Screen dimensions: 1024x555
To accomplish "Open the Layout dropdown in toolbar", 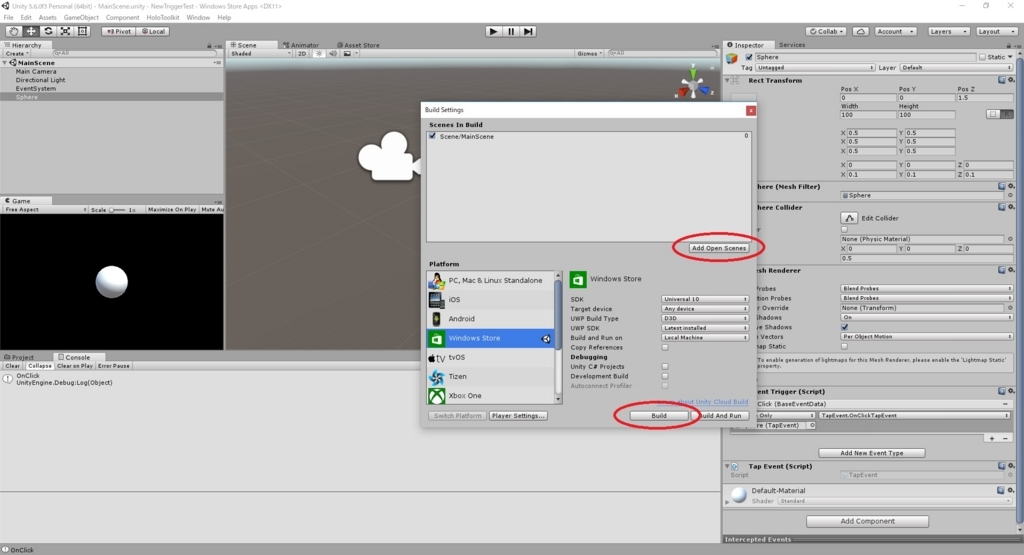I will 995,31.
